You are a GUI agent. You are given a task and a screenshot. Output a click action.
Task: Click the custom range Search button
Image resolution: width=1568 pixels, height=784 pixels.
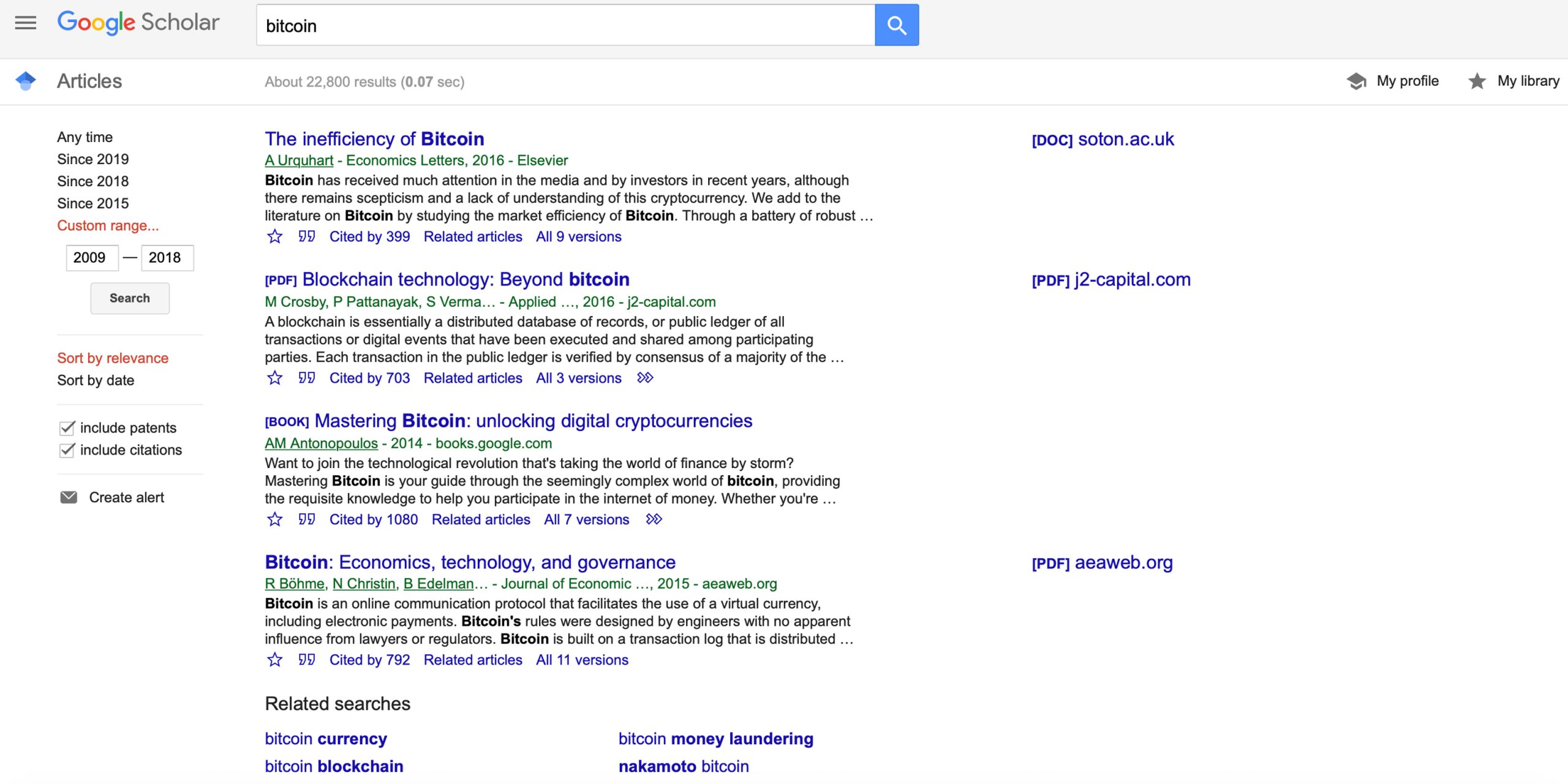click(x=130, y=298)
